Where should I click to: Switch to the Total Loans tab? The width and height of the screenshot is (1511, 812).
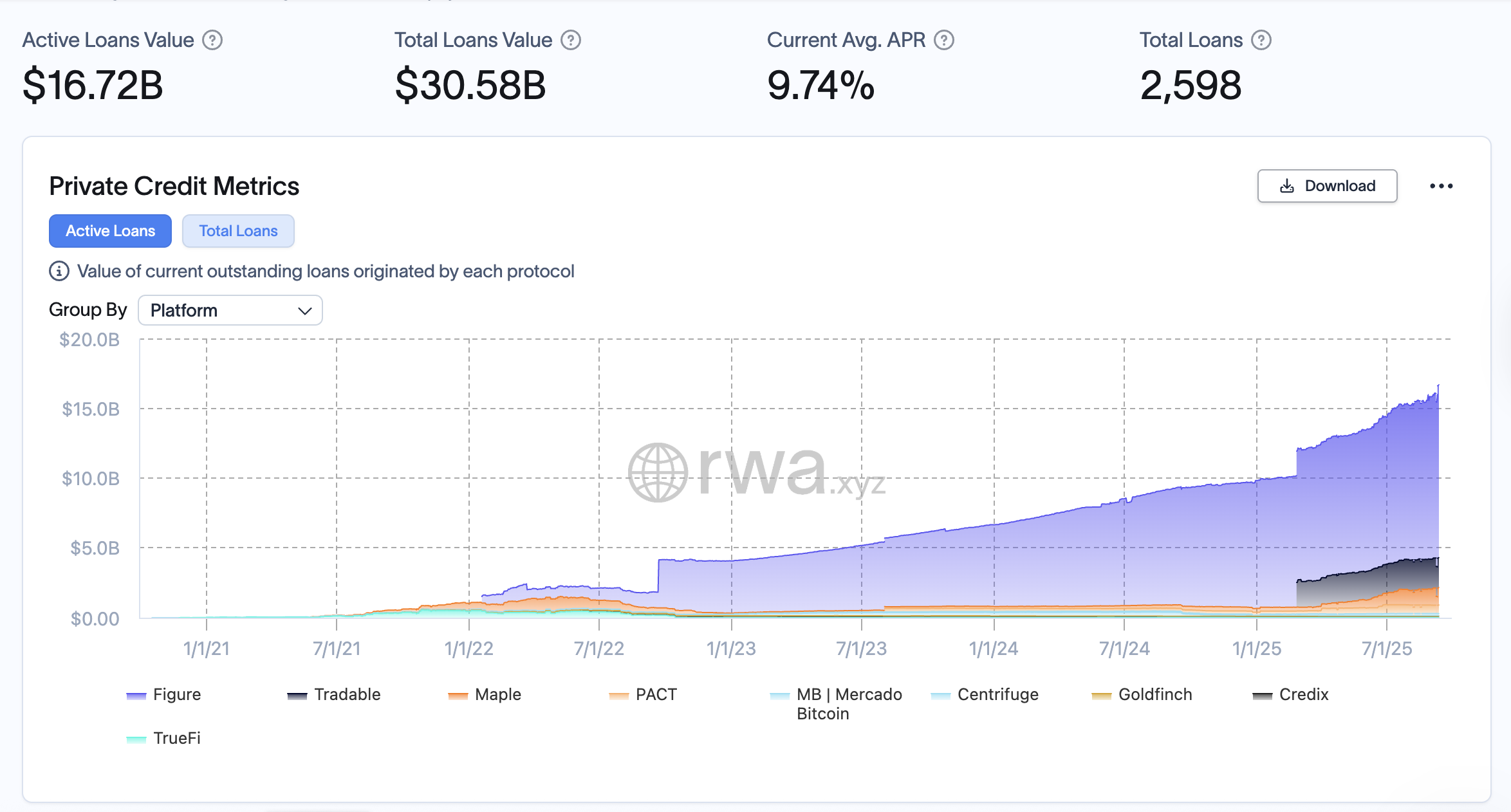(x=238, y=230)
